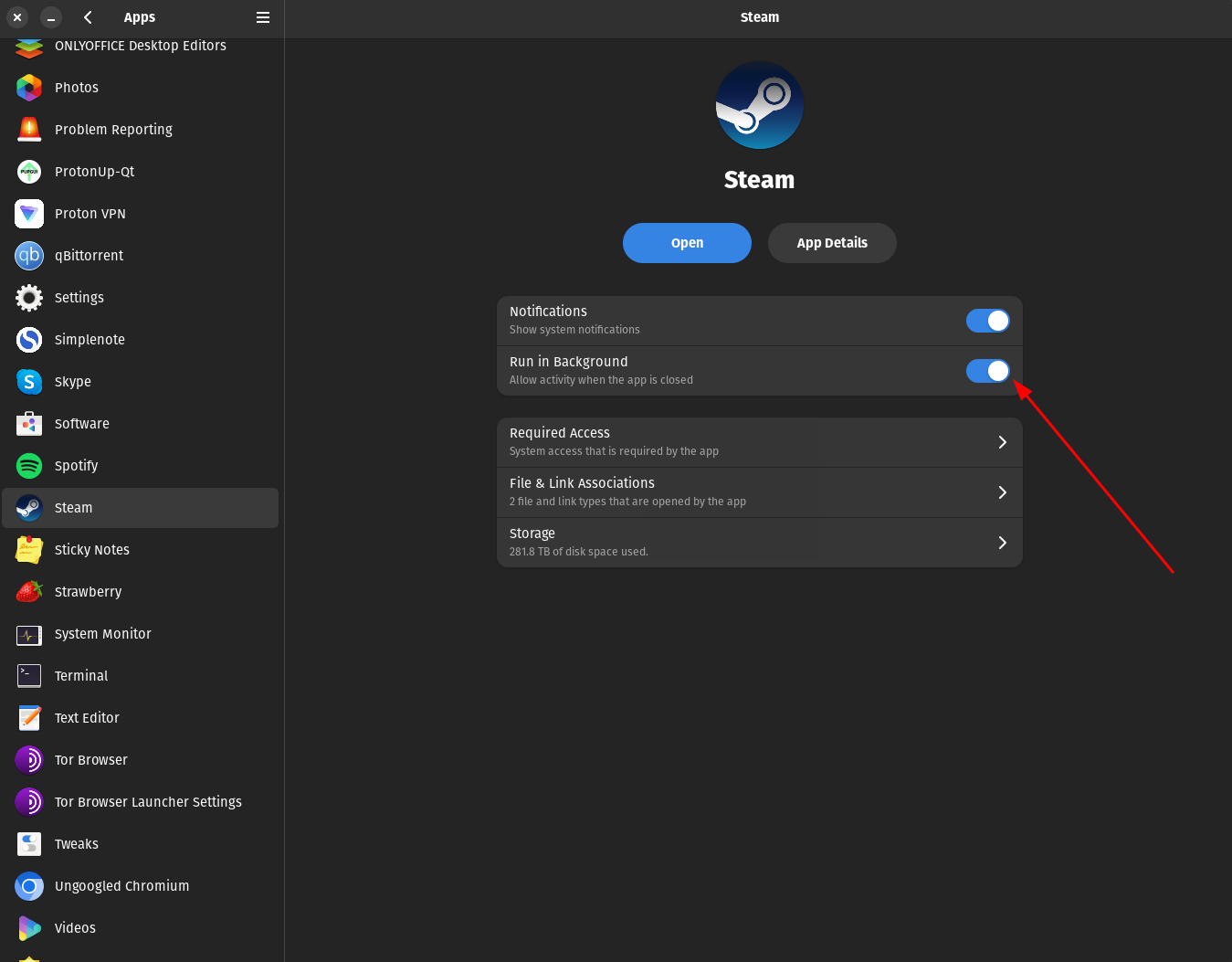1232x962 pixels.
Task: Click the large Steam logo
Action: [x=760, y=105]
